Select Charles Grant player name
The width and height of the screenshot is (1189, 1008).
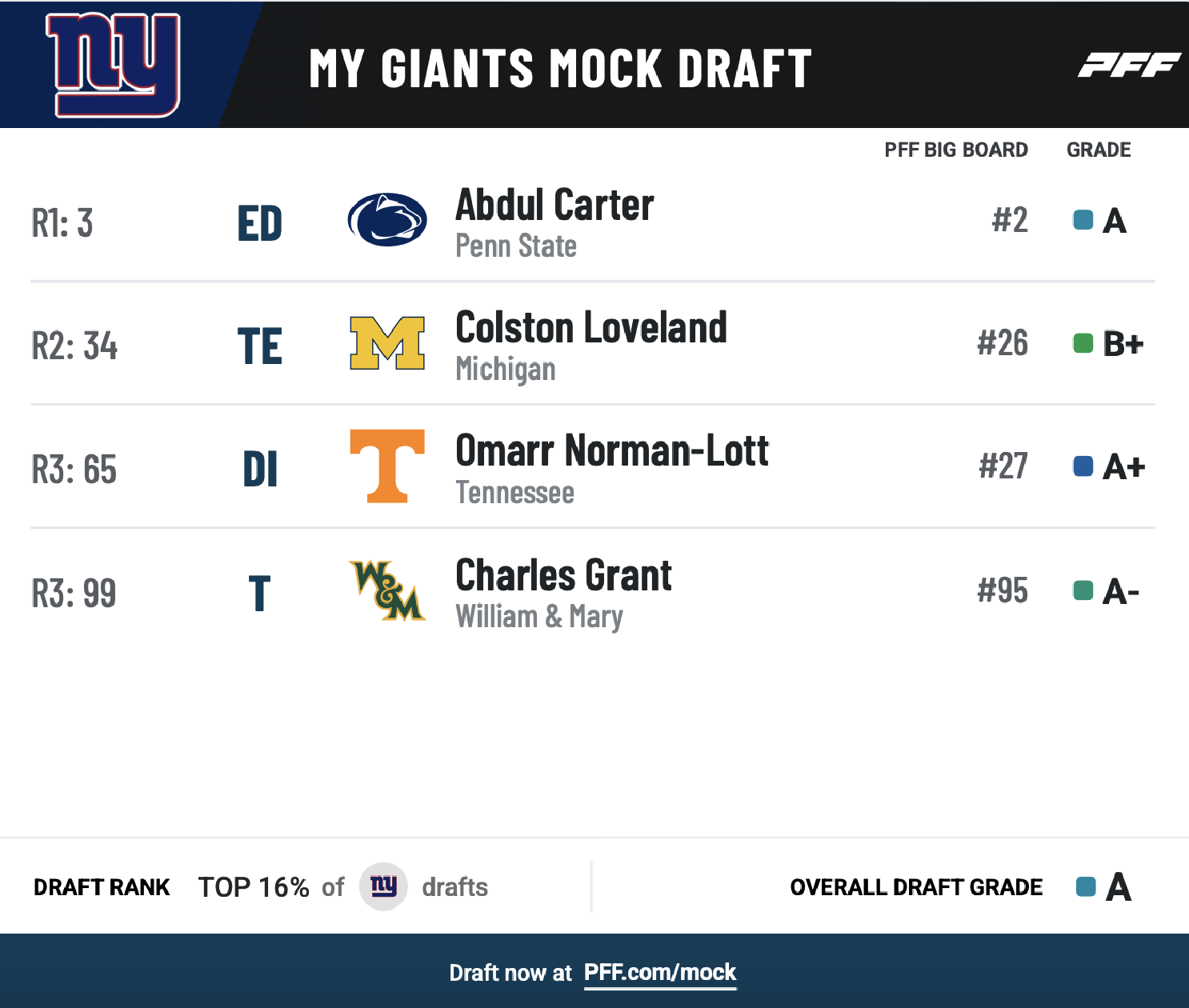coord(563,575)
